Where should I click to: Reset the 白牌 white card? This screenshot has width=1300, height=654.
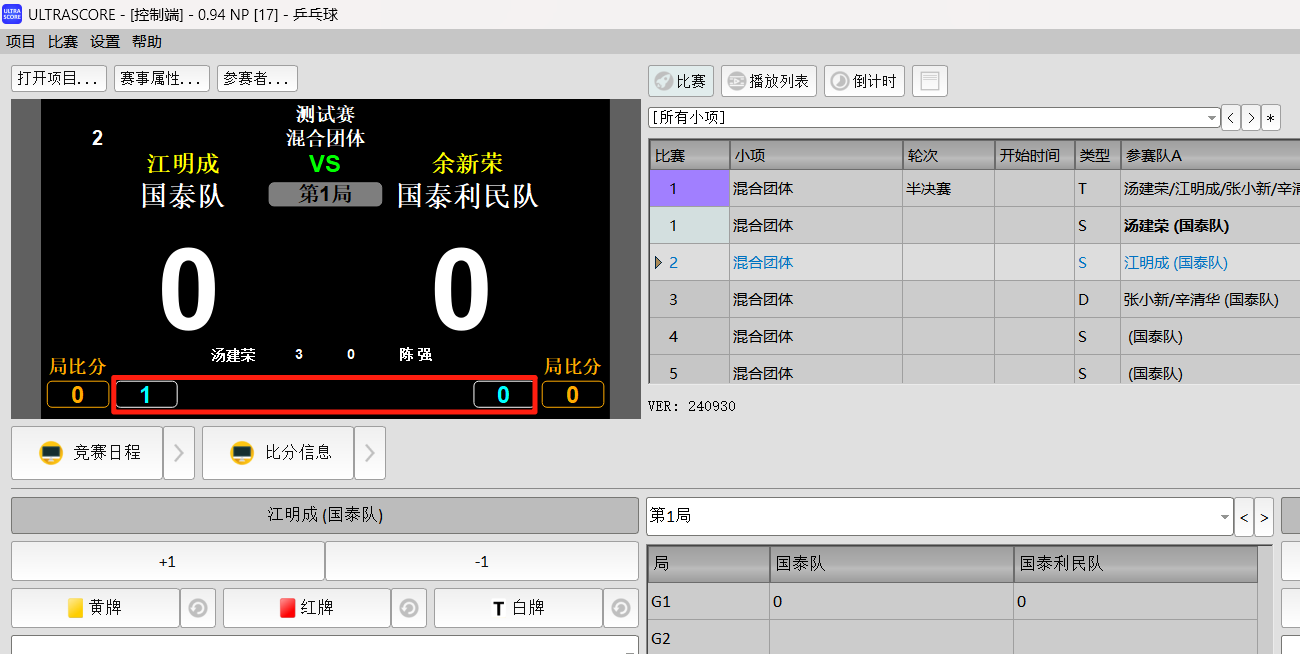pos(621,607)
